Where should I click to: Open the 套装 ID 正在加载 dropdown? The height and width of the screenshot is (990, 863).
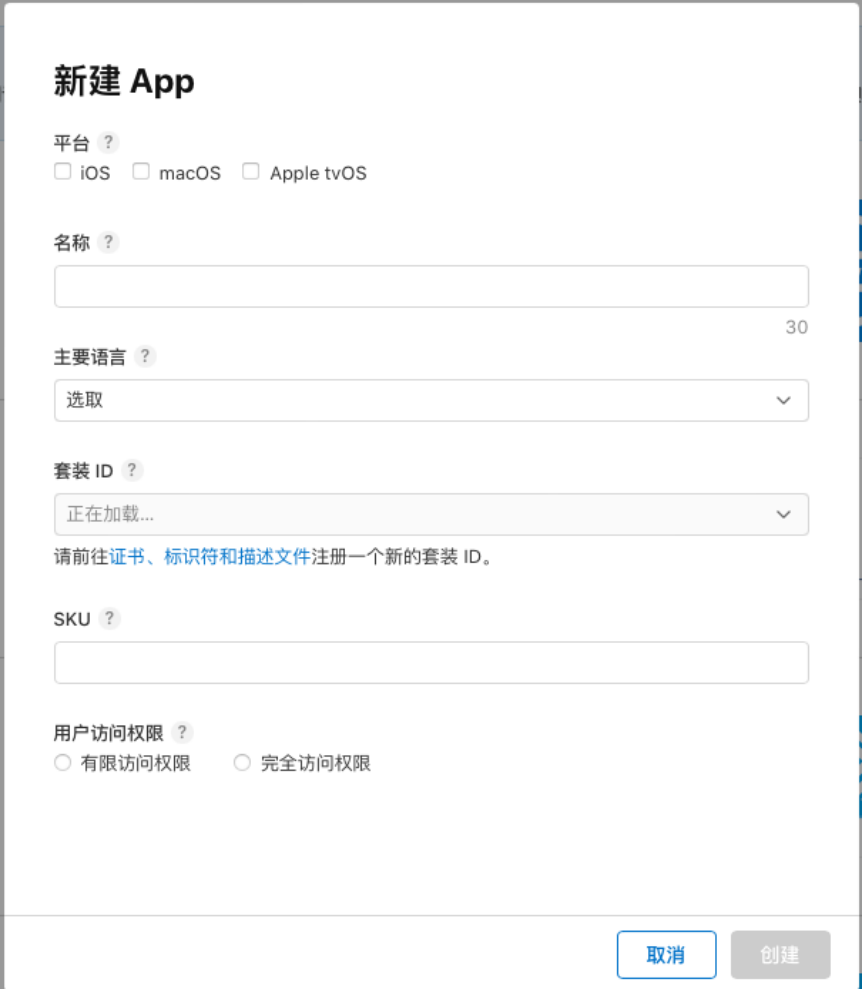(x=431, y=515)
